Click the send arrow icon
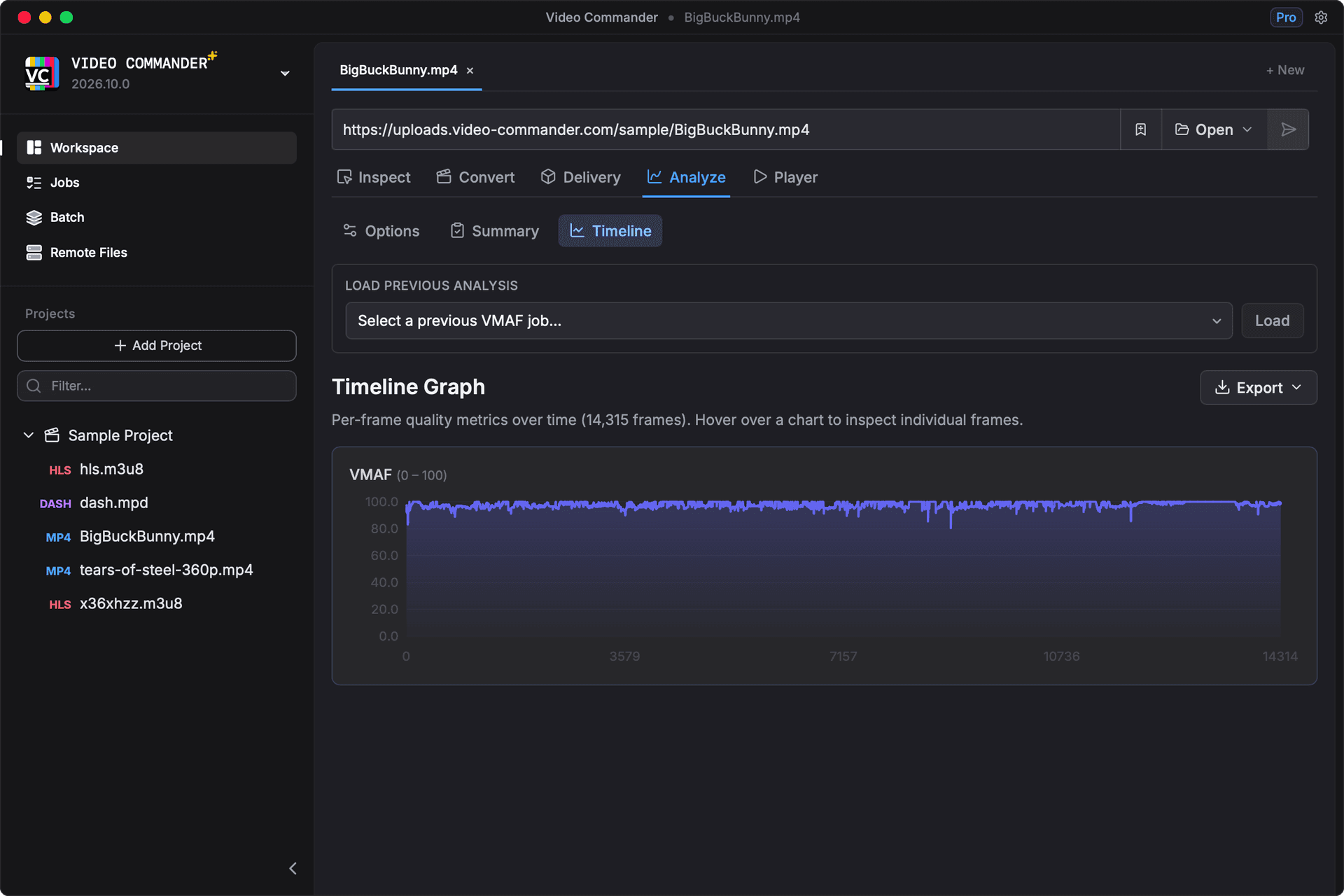This screenshot has height=896, width=1344. (x=1288, y=129)
